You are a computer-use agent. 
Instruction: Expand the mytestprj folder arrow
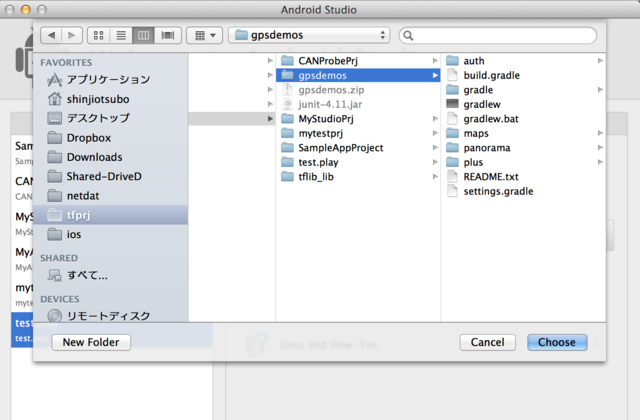tap(435, 133)
